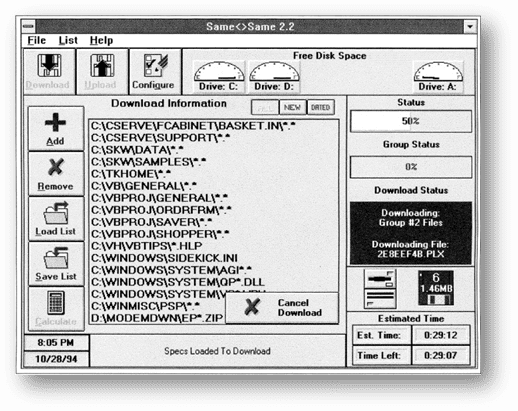Toggle the DATED filter button
This screenshot has width=518, height=411.
320,107
